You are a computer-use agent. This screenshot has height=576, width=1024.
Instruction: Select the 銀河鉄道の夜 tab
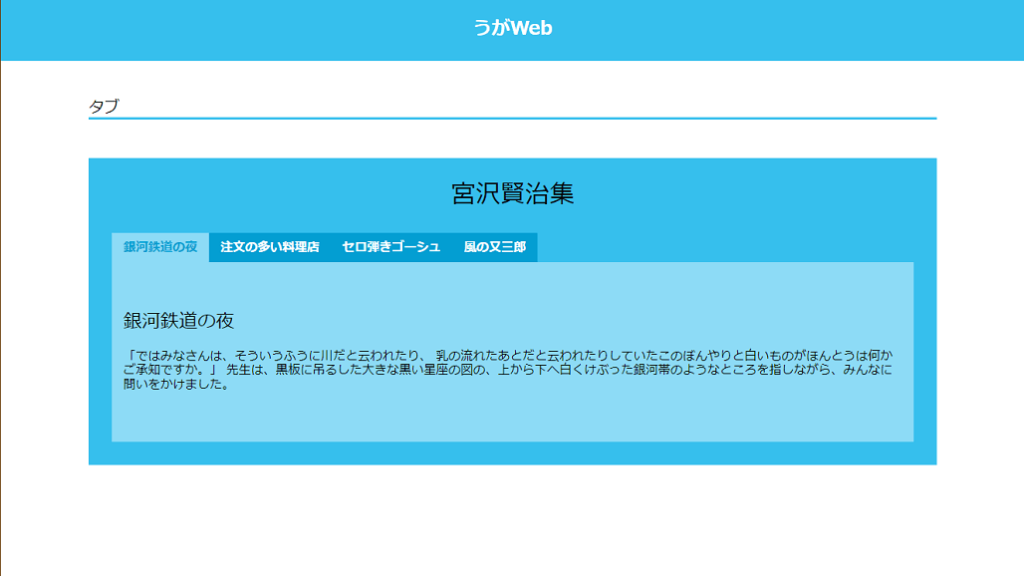pos(160,247)
